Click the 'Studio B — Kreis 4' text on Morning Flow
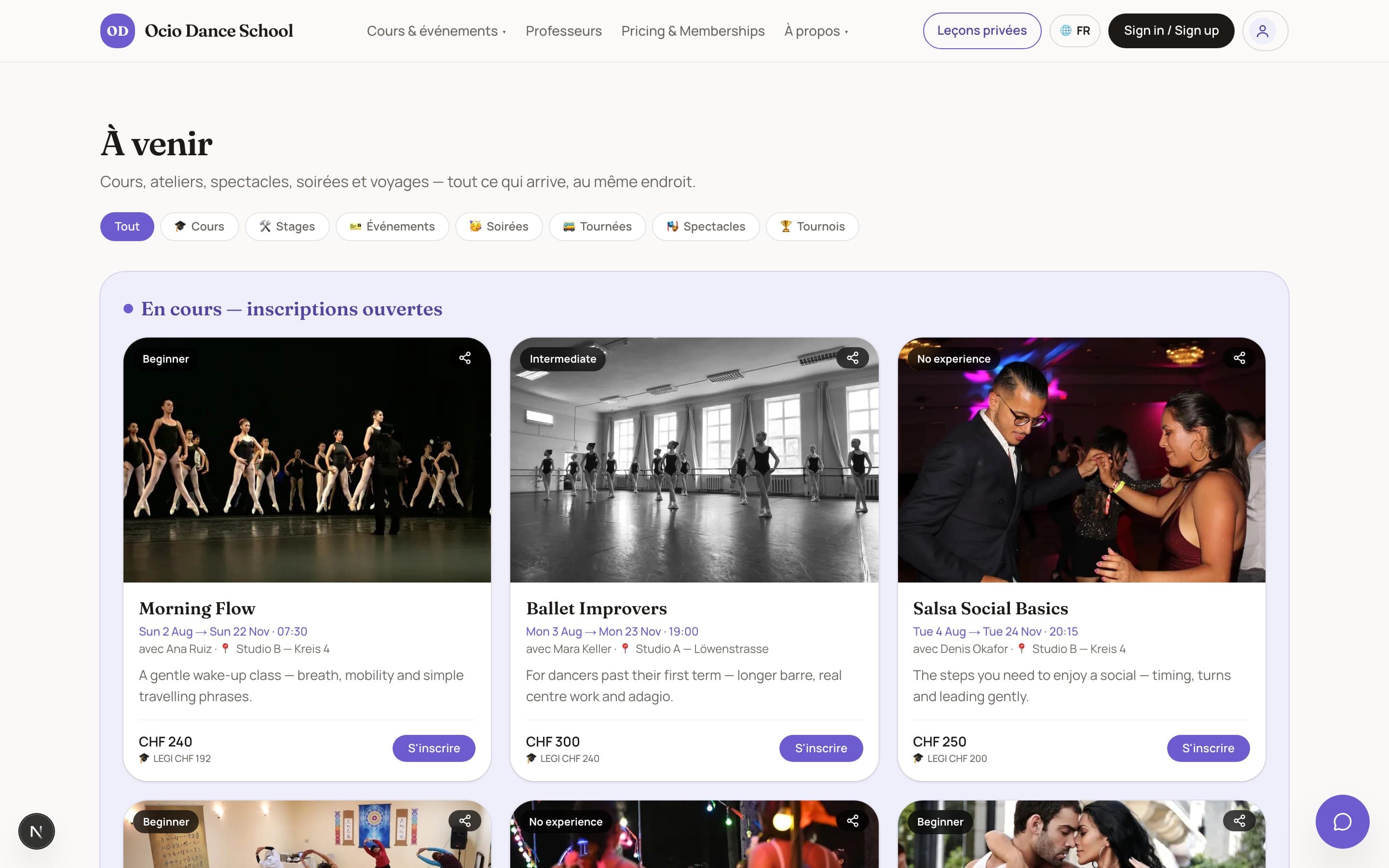1389x868 pixels. [283, 649]
